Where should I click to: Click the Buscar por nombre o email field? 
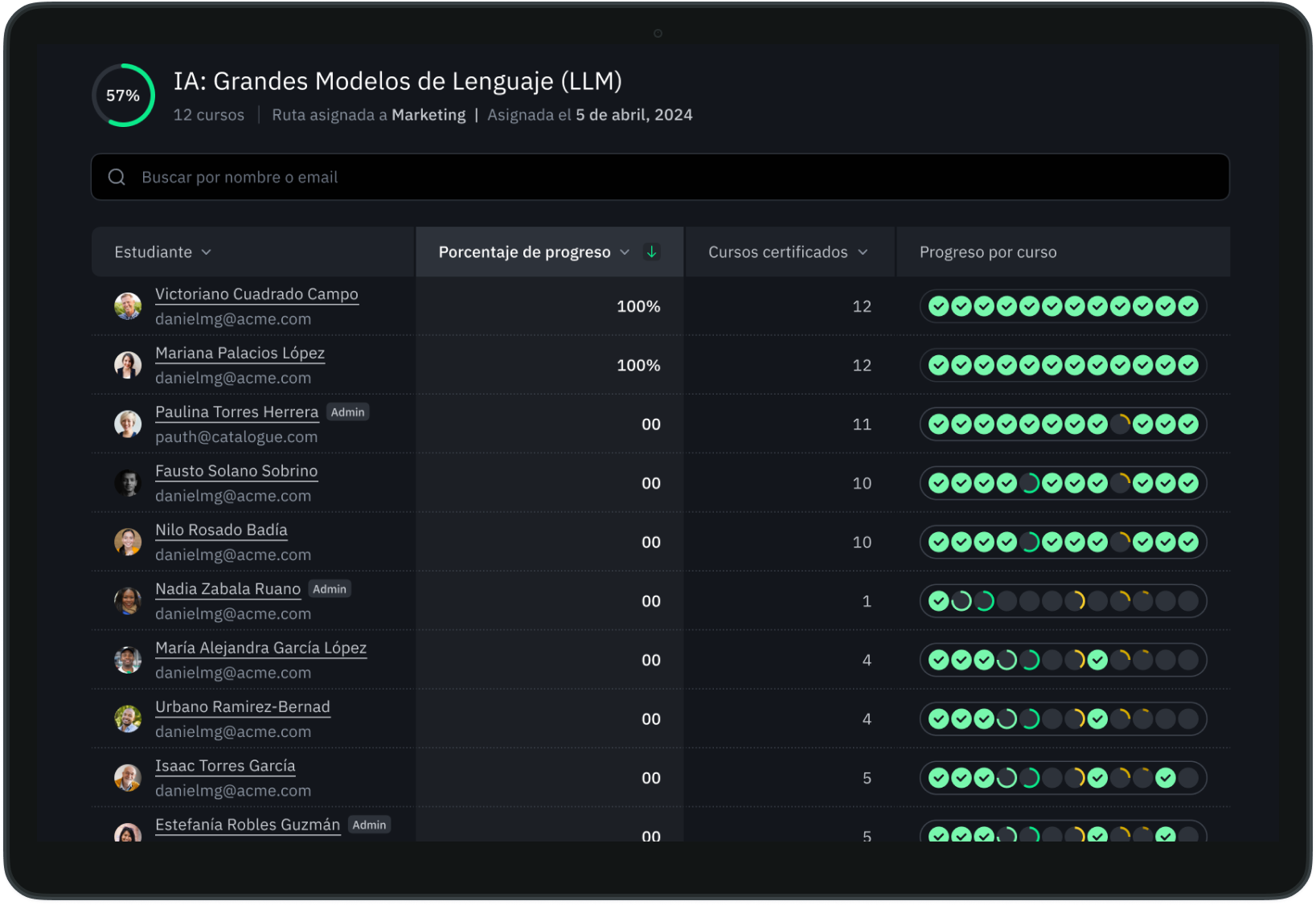click(659, 177)
